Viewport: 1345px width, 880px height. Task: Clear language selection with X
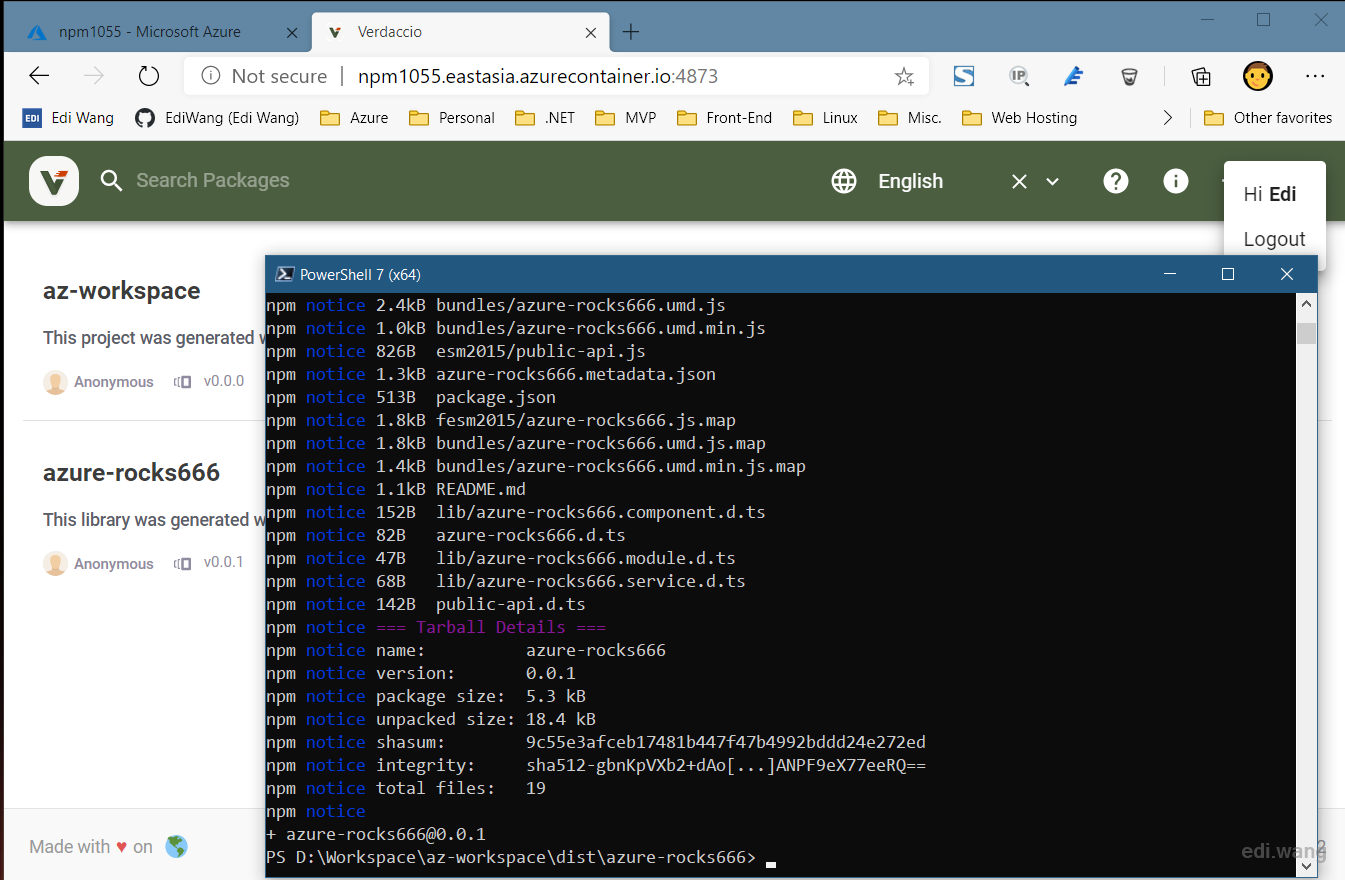pos(1019,181)
